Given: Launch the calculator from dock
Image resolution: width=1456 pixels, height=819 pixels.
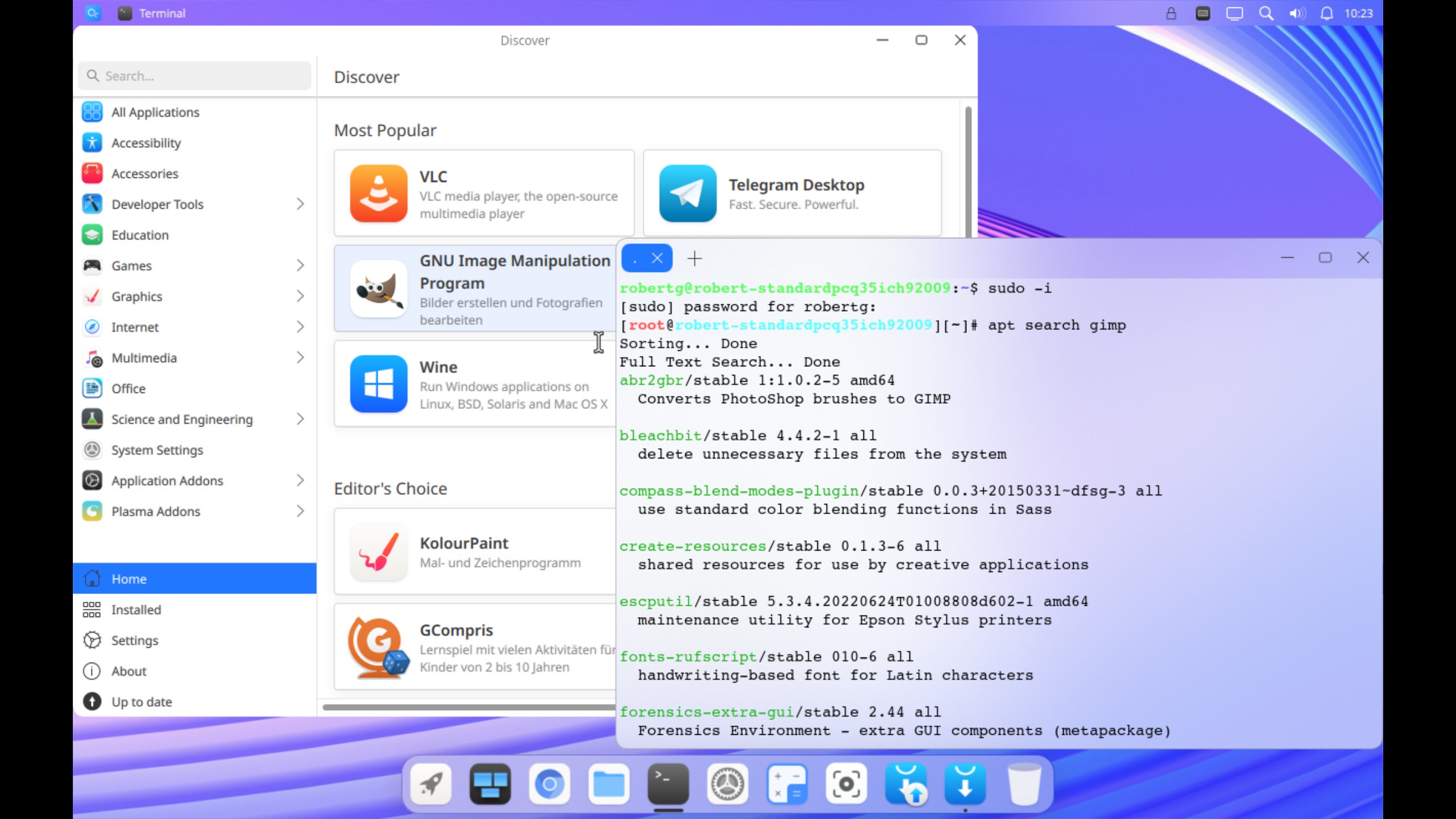Looking at the screenshot, I should pos(787,784).
